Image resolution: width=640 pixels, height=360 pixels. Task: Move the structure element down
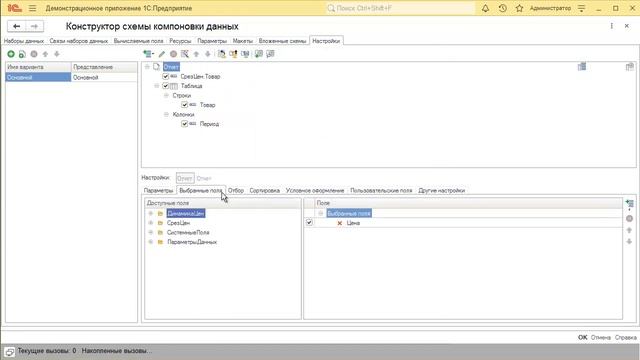[x=208, y=54]
